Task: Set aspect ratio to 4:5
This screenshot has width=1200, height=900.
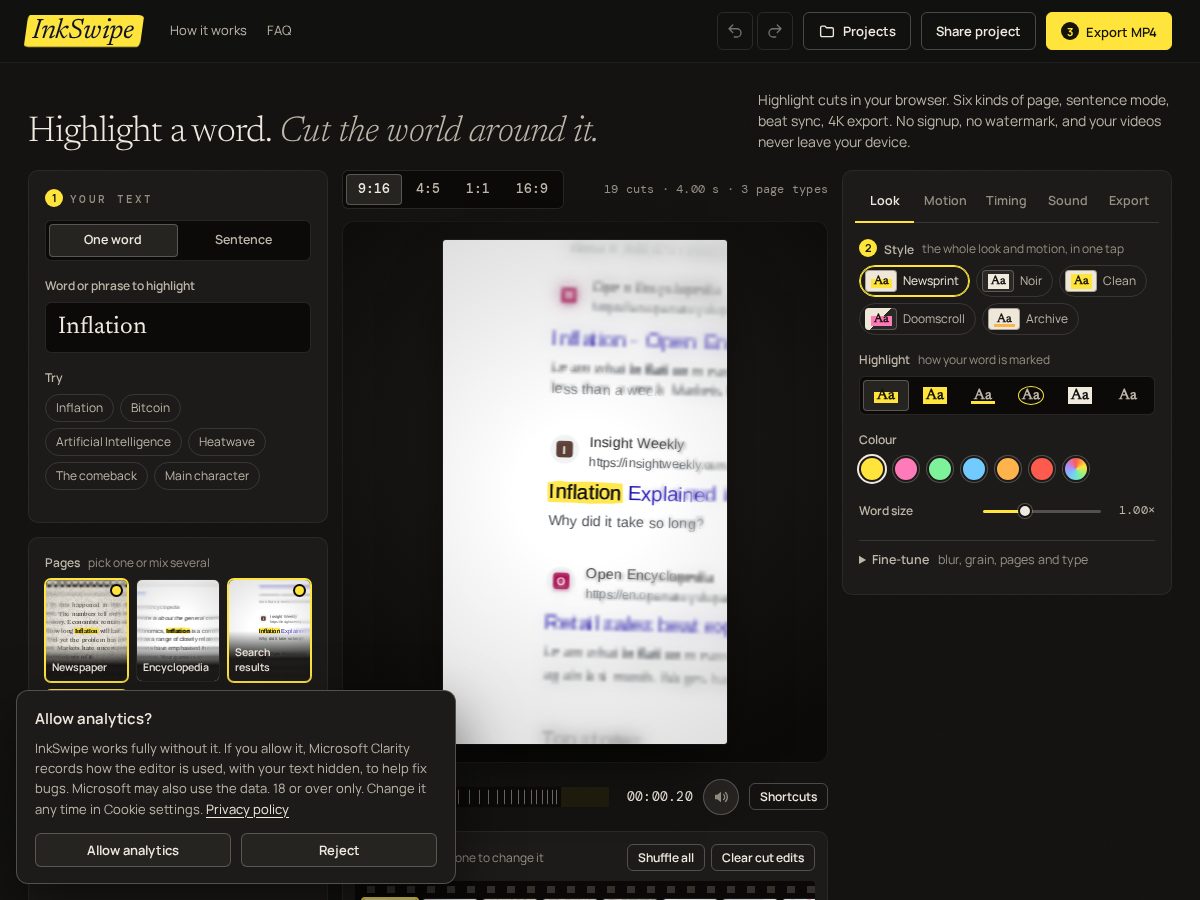Action: pyautogui.click(x=428, y=189)
